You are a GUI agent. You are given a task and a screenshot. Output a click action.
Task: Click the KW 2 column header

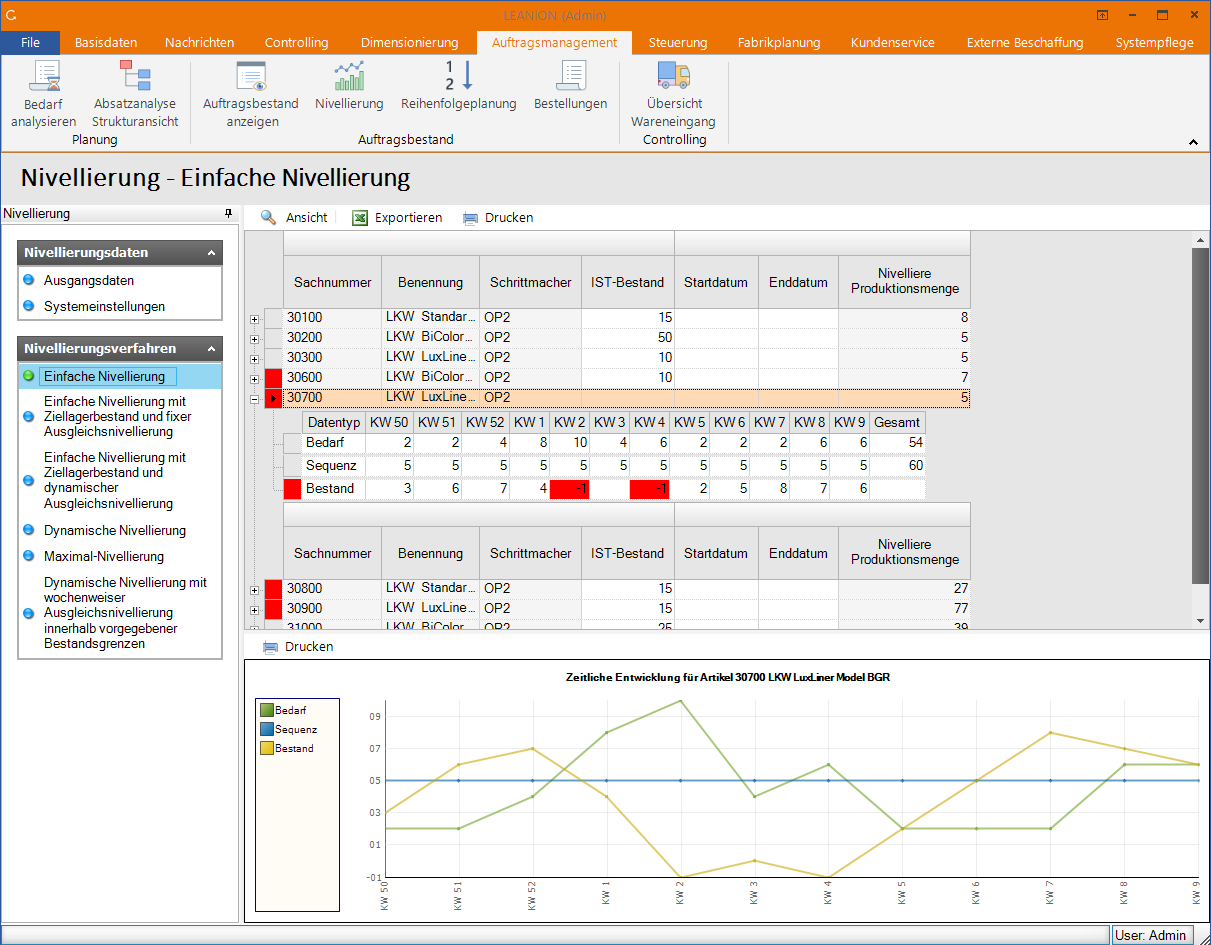[x=569, y=422]
